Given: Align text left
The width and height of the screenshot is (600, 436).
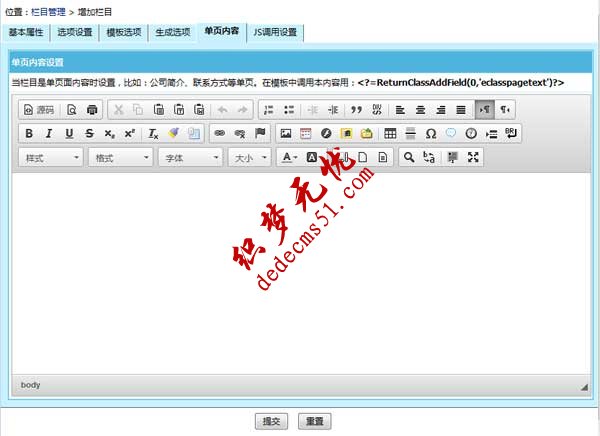Looking at the screenshot, I should pos(400,110).
